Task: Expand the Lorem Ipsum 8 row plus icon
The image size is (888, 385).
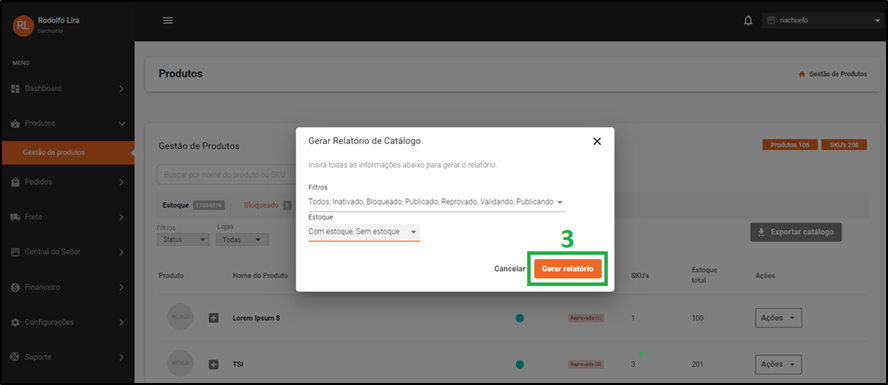Action: tap(214, 318)
